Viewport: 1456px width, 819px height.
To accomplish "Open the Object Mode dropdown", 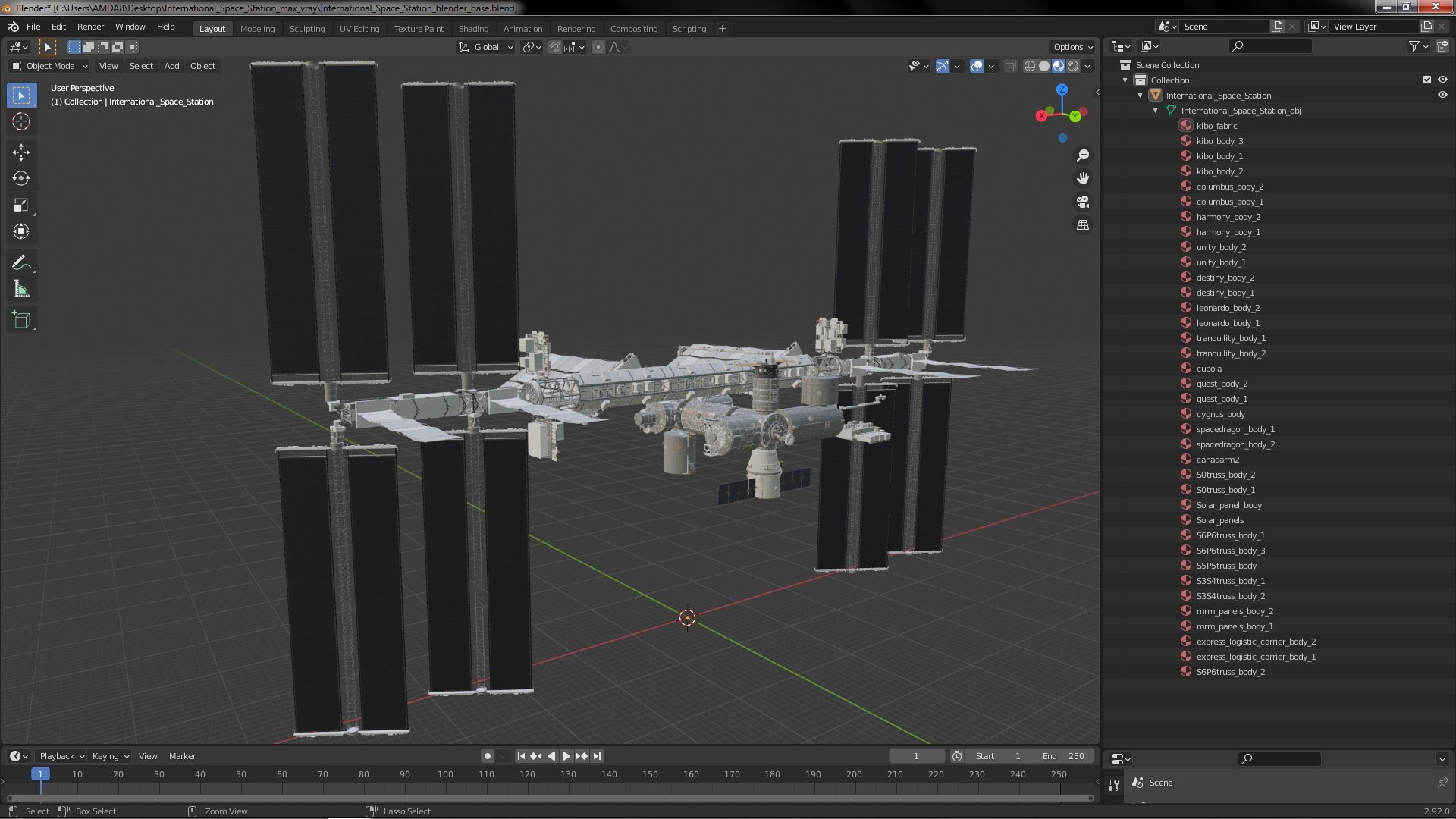I will (x=49, y=66).
